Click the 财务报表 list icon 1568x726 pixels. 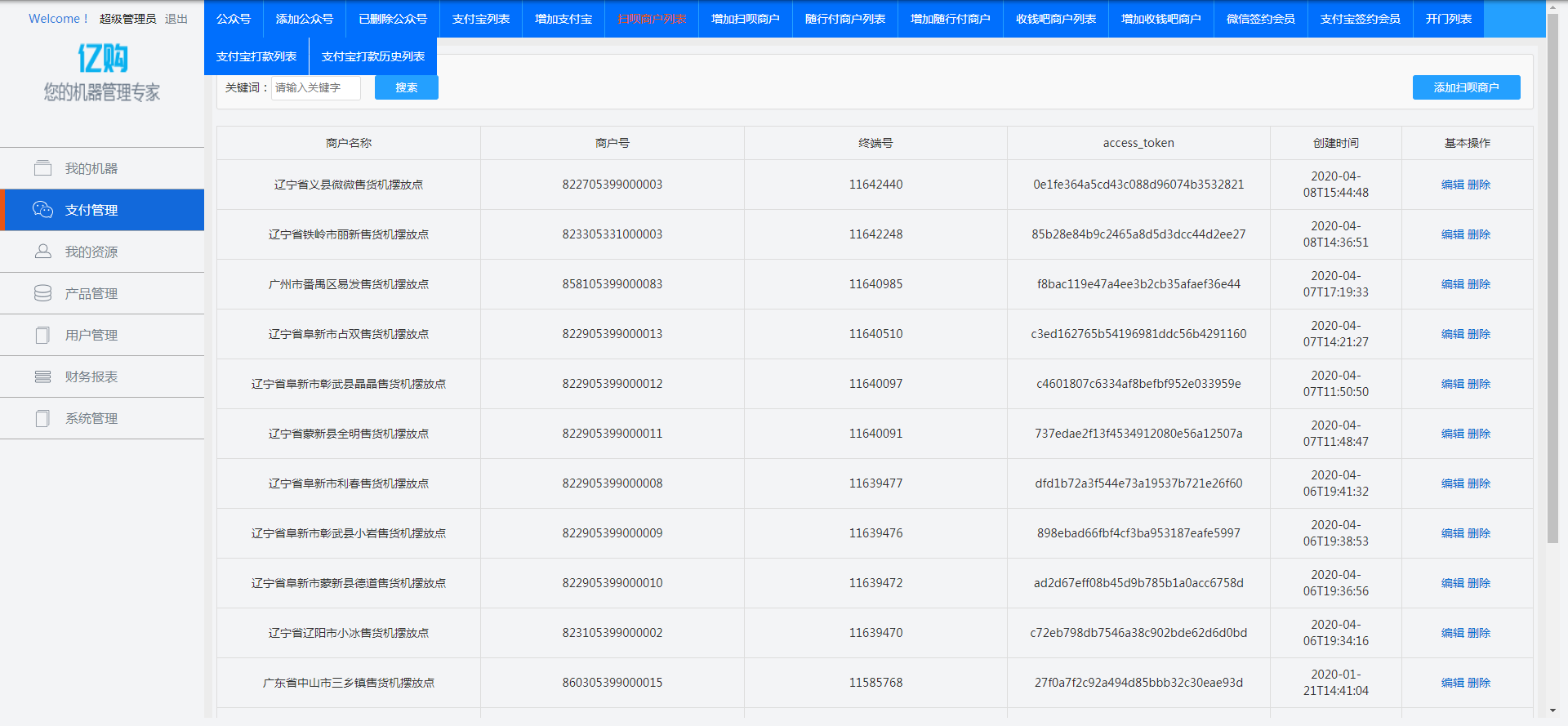click(x=42, y=376)
